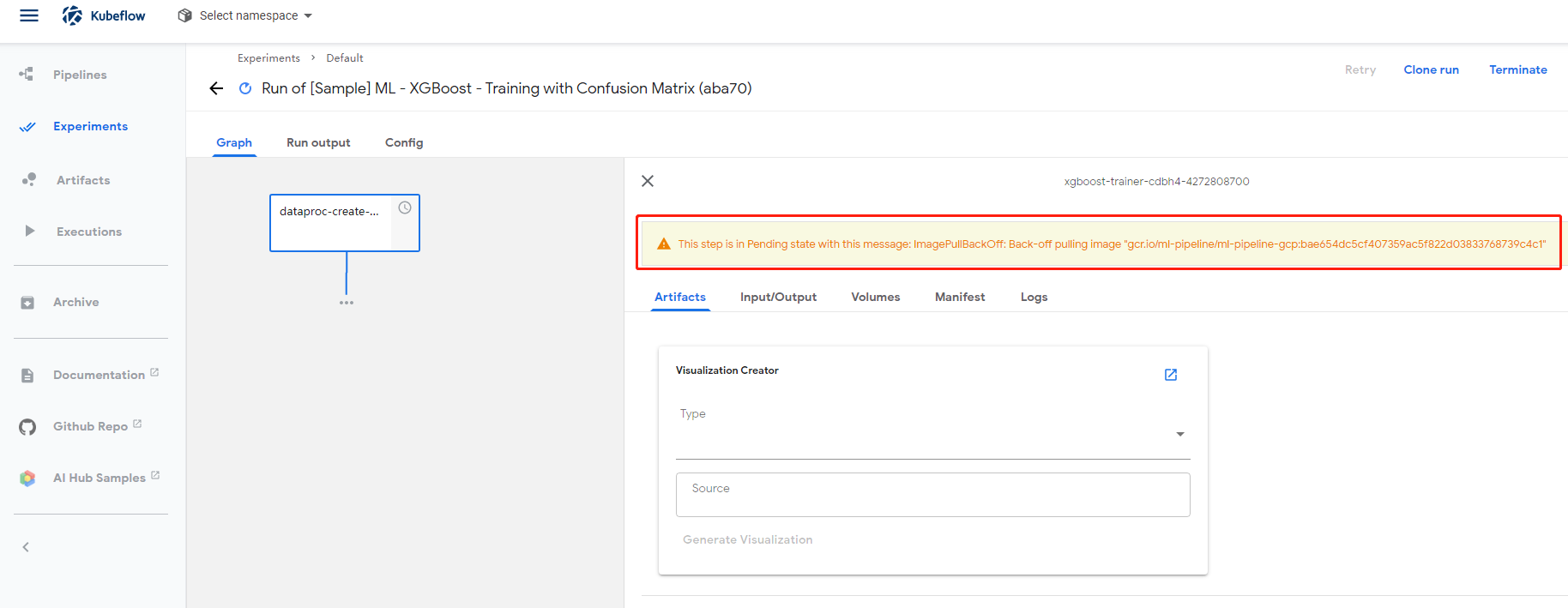
Task: Click the pending state warning message
Action: (x=1112, y=244)
